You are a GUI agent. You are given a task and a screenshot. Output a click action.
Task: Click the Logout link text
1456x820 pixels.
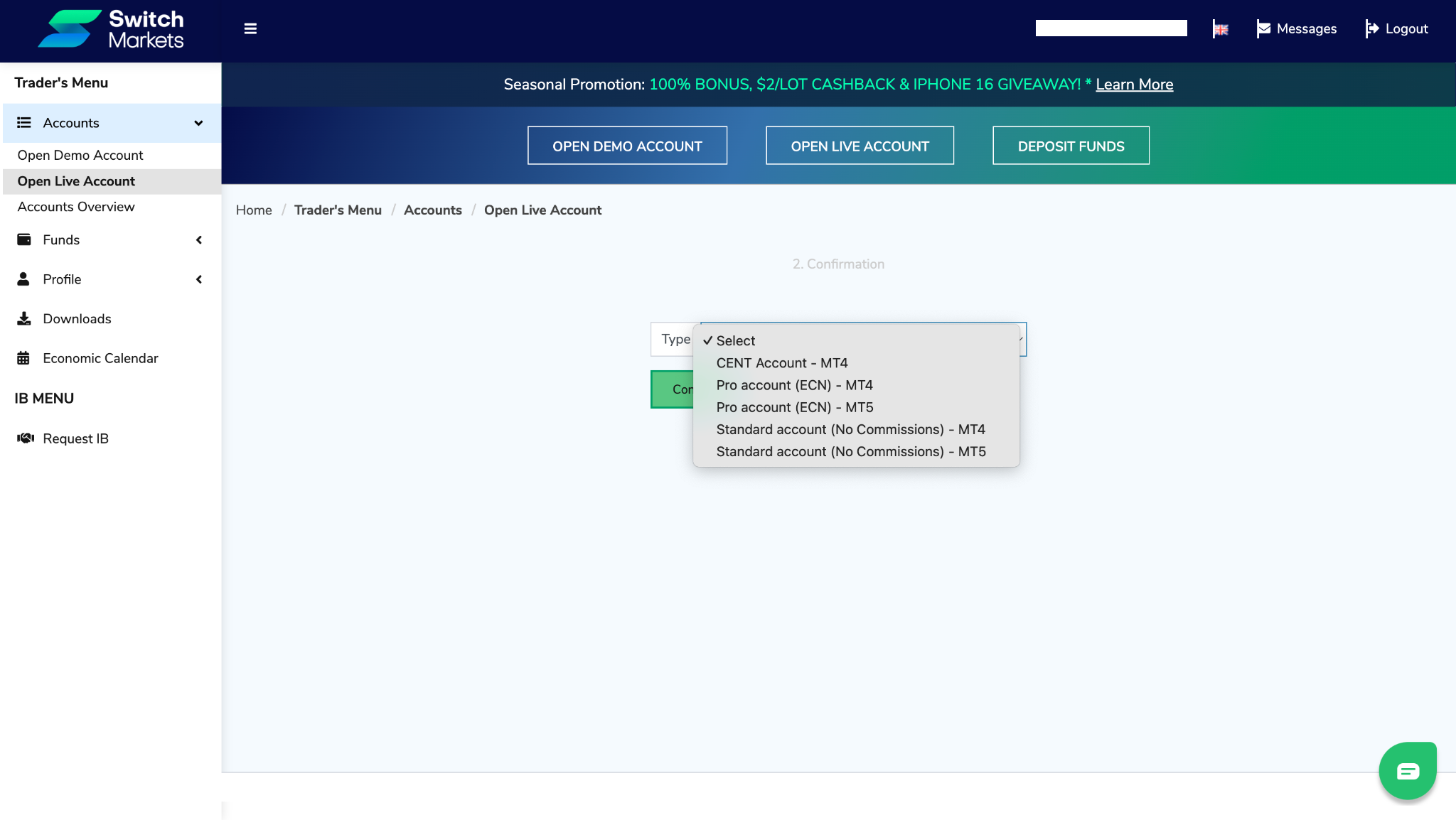1406,29
